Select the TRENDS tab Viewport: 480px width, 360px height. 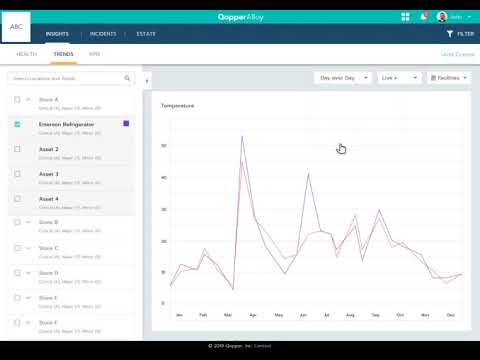63,54
